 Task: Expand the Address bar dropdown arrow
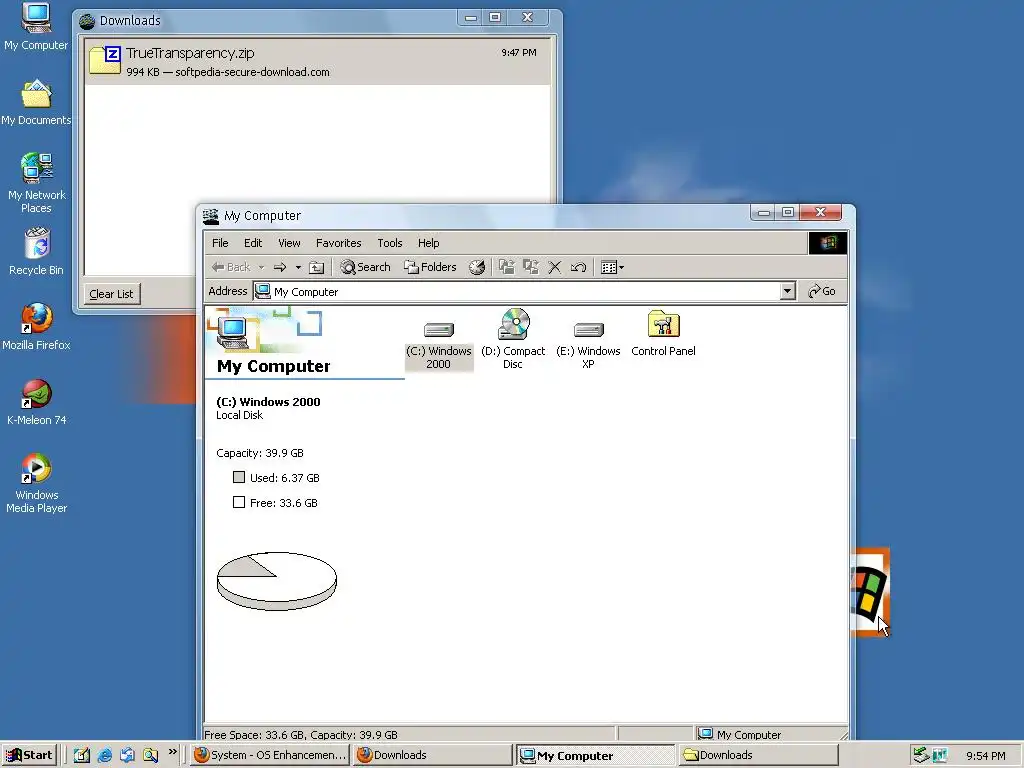(x=788, y=291)
